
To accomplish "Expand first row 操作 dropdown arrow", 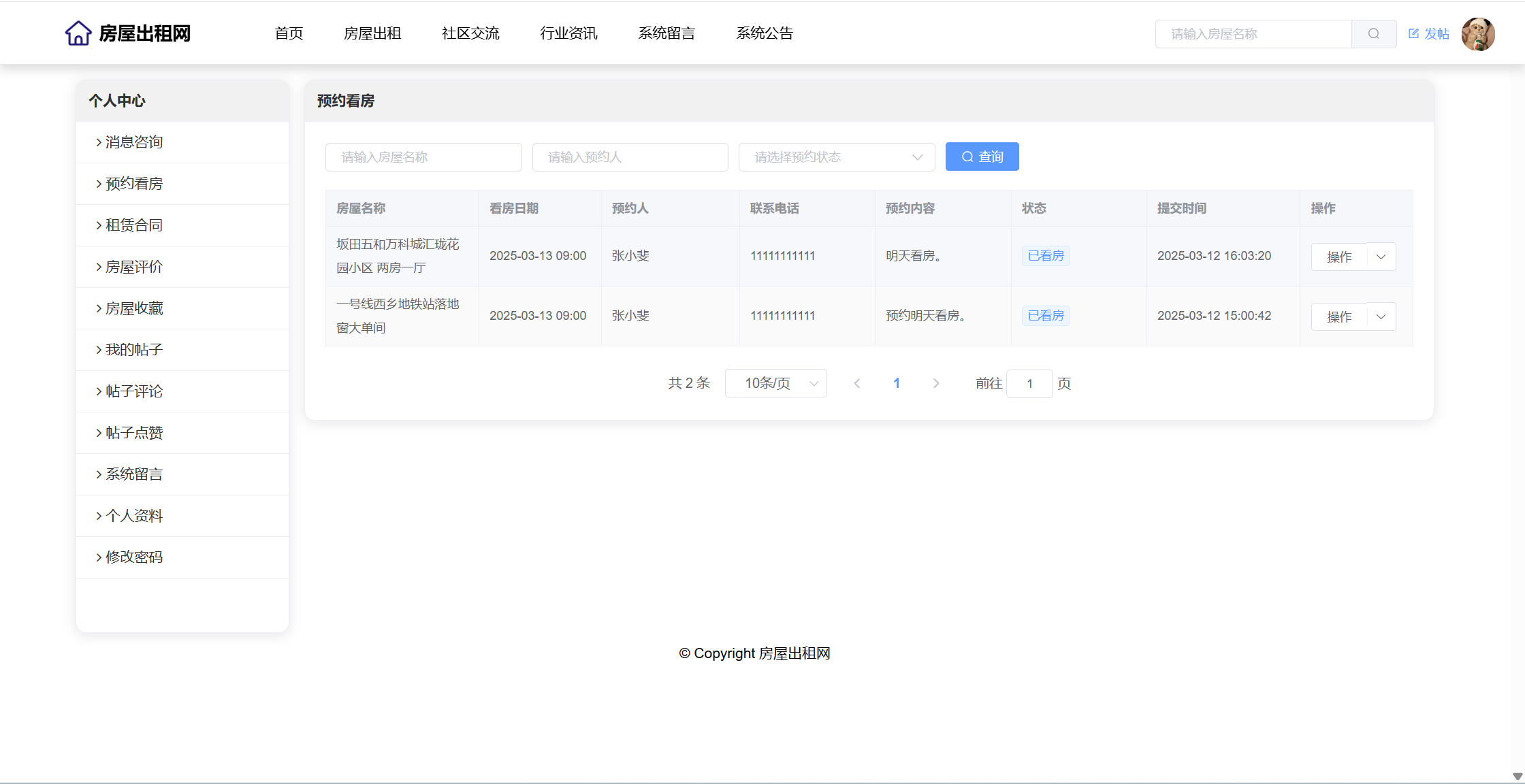I will (x=1381, y=257).
